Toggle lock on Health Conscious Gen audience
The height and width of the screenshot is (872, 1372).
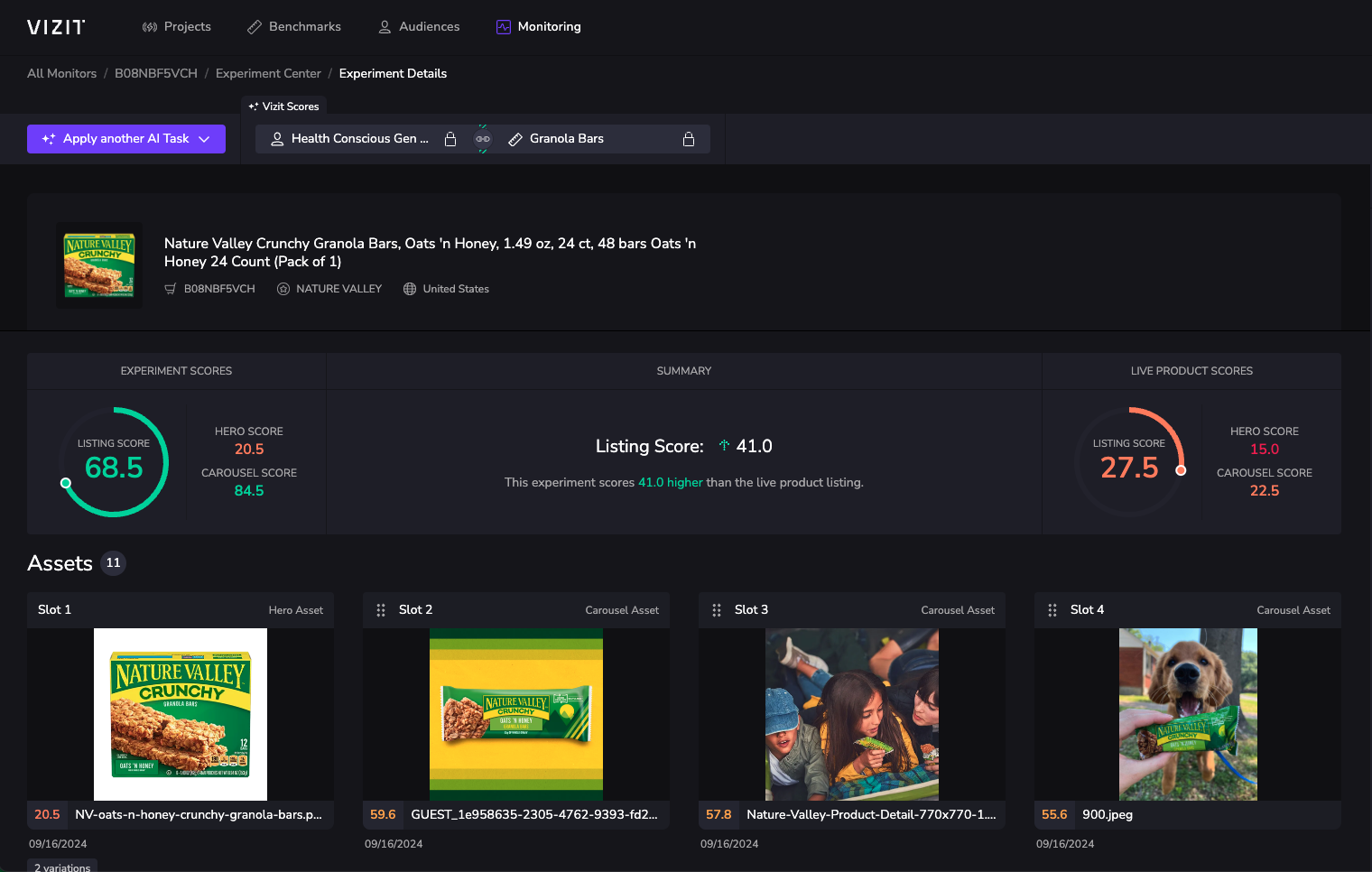coord(450,139)
